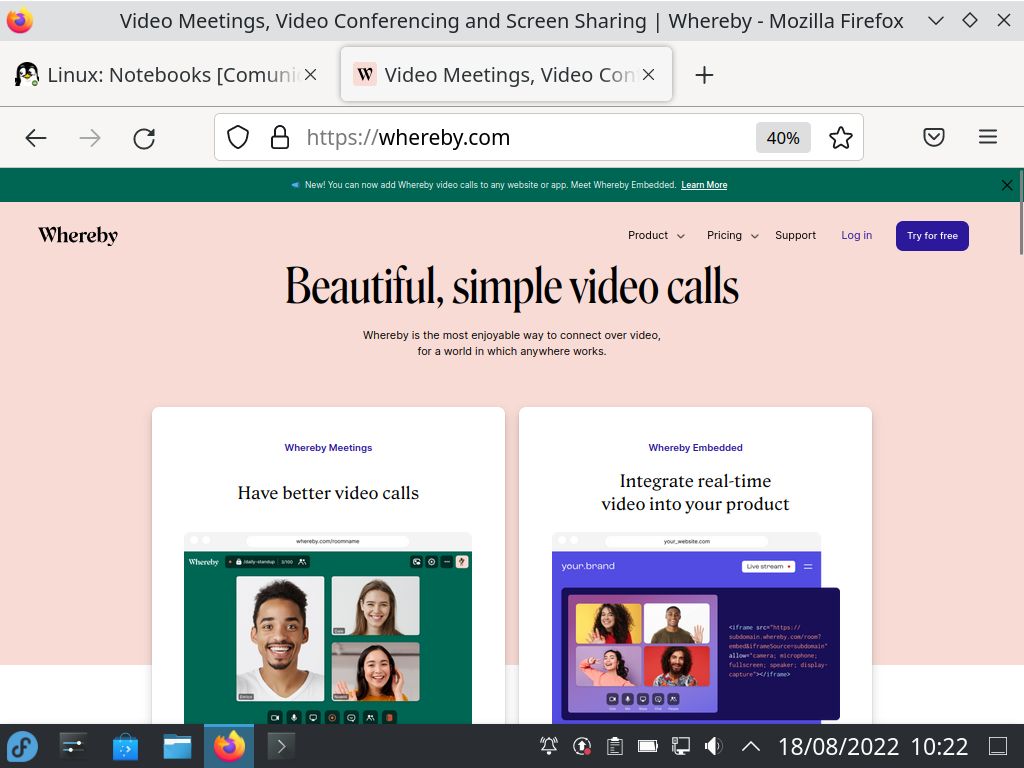Image resolution: width=1024 pixels, height=768 pixels.
Task: Click the Firefox taskbar icon
Action: click(229, 746)
